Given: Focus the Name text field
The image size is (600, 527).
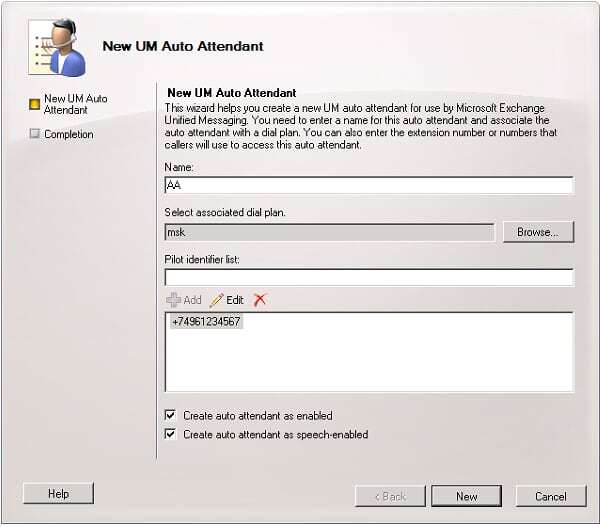Looking at the screenshot, I should pyautogui.click(x=369, y=185).
